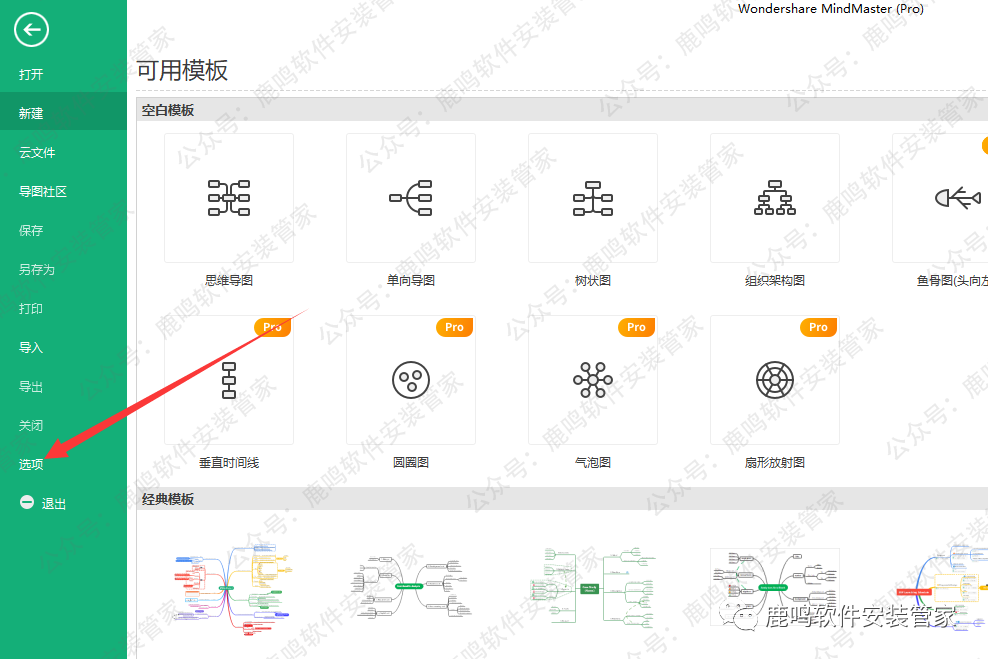Choose the 垂直时间线 vertical timeline template icon
Viewport: 988px width, 659px height.
pos(228,380)
